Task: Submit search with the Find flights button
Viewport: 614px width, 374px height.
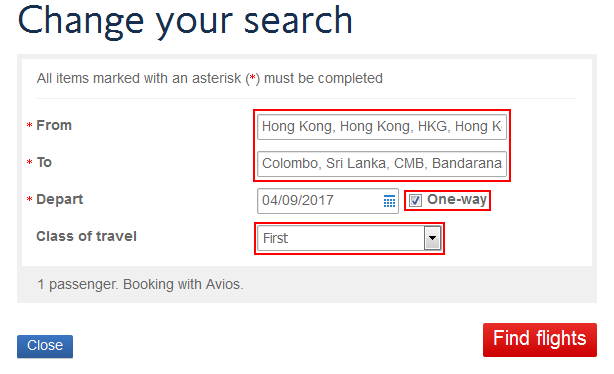Action: tap(540, 340)
